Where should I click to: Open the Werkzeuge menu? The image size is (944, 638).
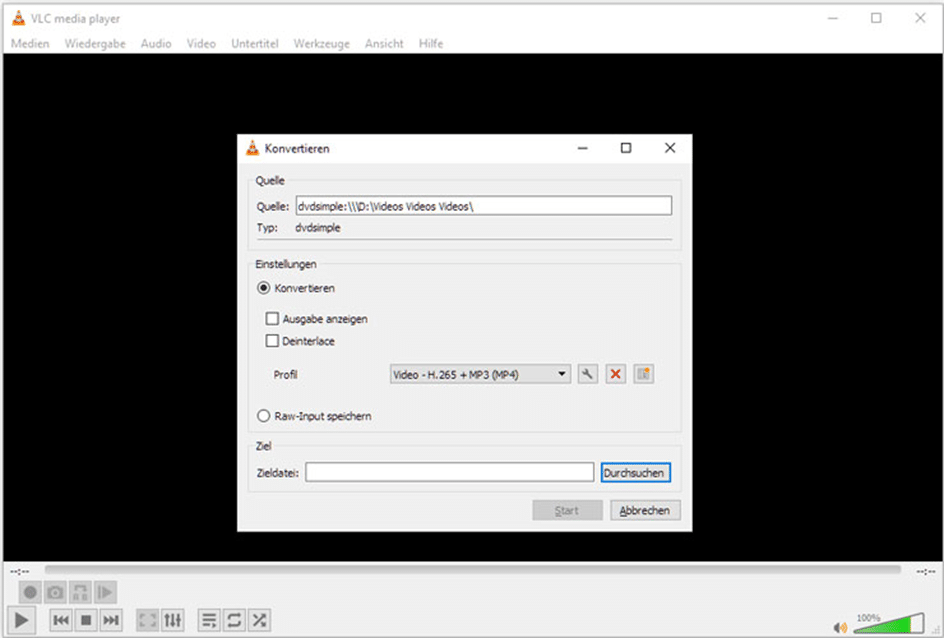321,43
